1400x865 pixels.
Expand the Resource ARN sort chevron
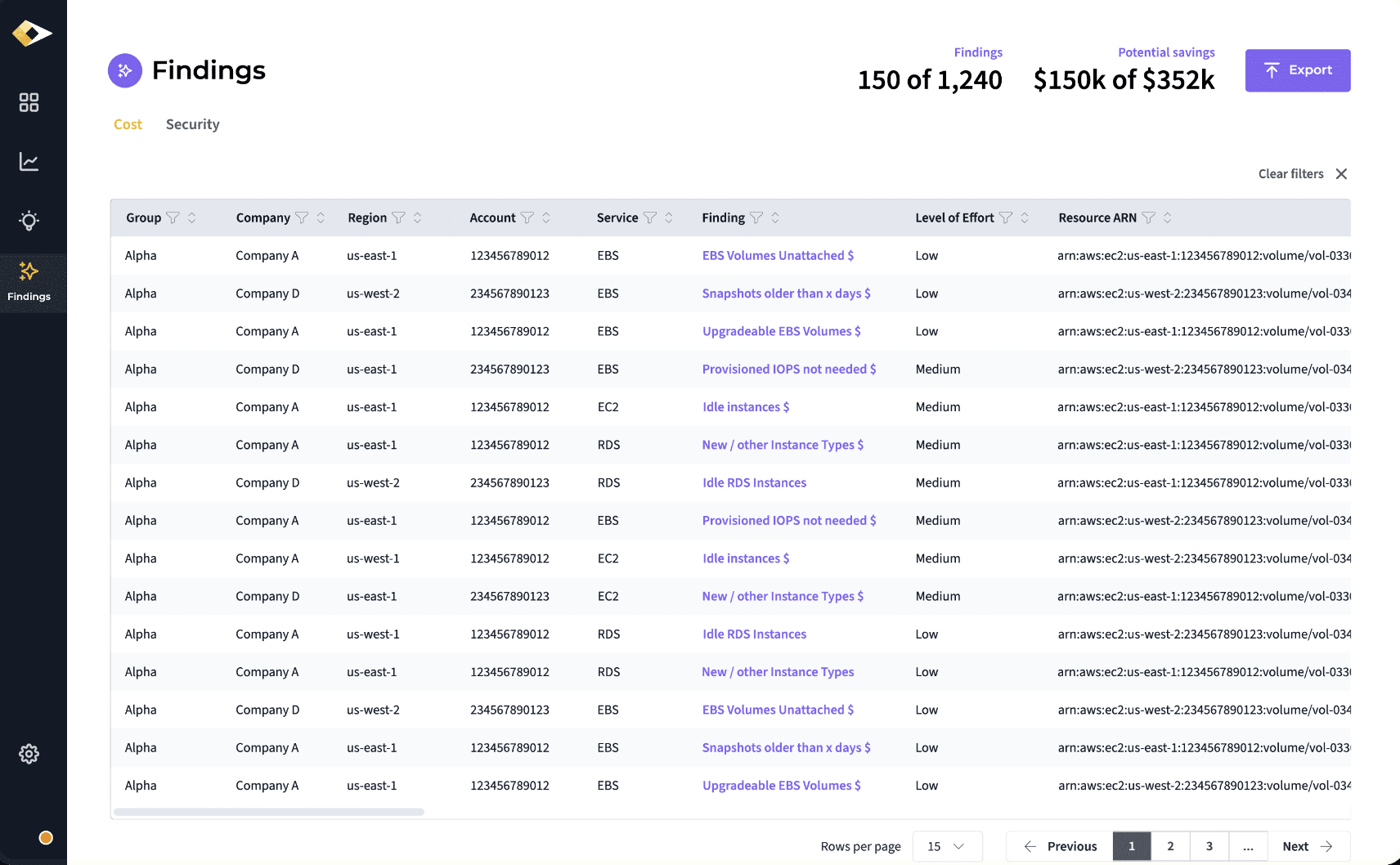pyautogui.click(x=1168, y=217)
